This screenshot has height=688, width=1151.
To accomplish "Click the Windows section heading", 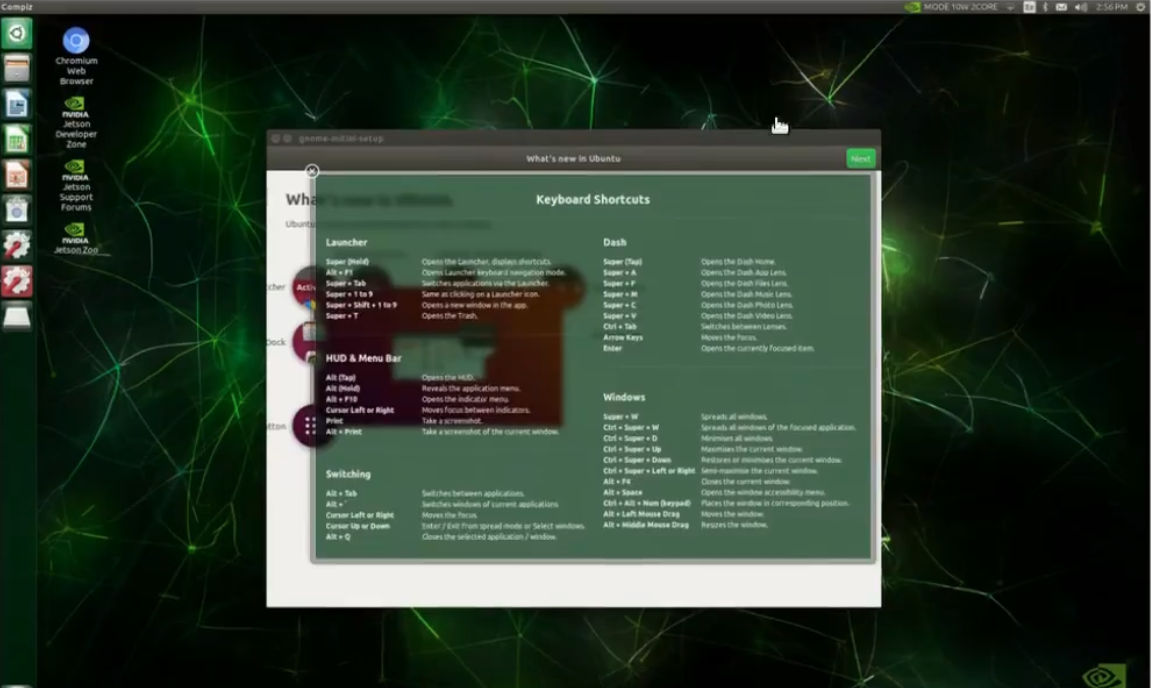I will (624, 397).
